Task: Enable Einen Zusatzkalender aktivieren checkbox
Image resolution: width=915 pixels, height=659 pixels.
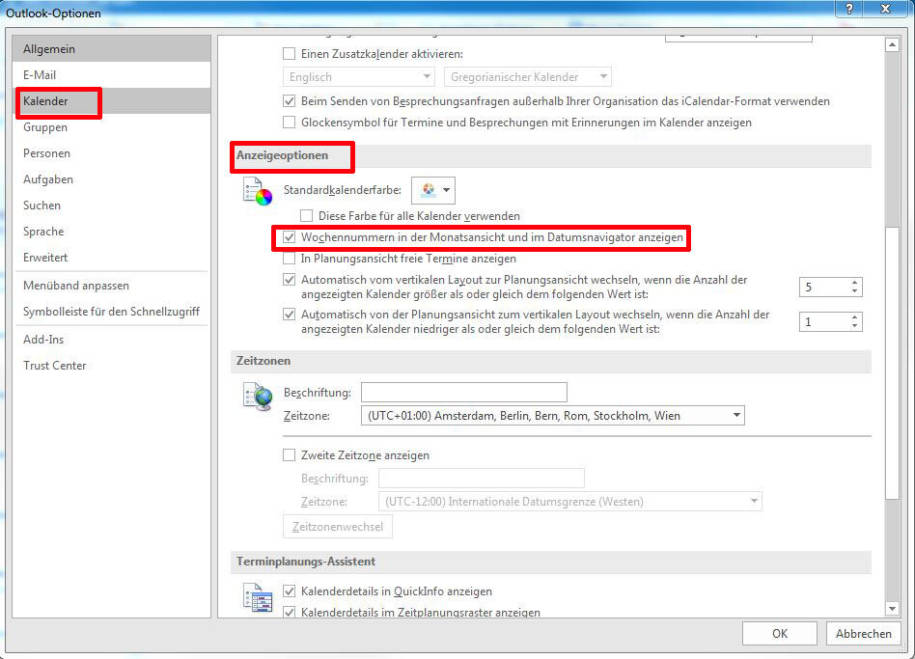Action: tap(289, 54)
